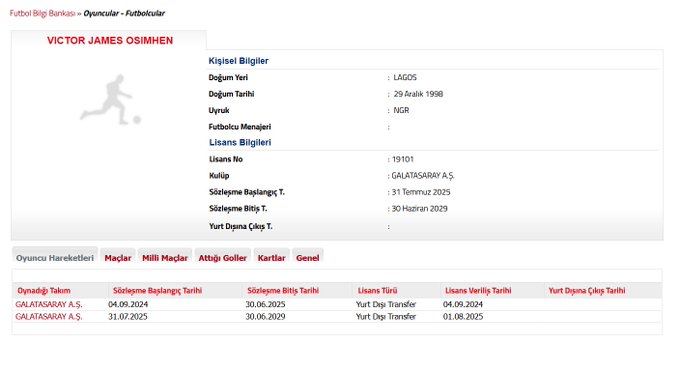Viewport: 680px width, 371px height.
Task: Open the Futbol Bilgi Bankası breadcrumb link
Action: tap(42, 13)
